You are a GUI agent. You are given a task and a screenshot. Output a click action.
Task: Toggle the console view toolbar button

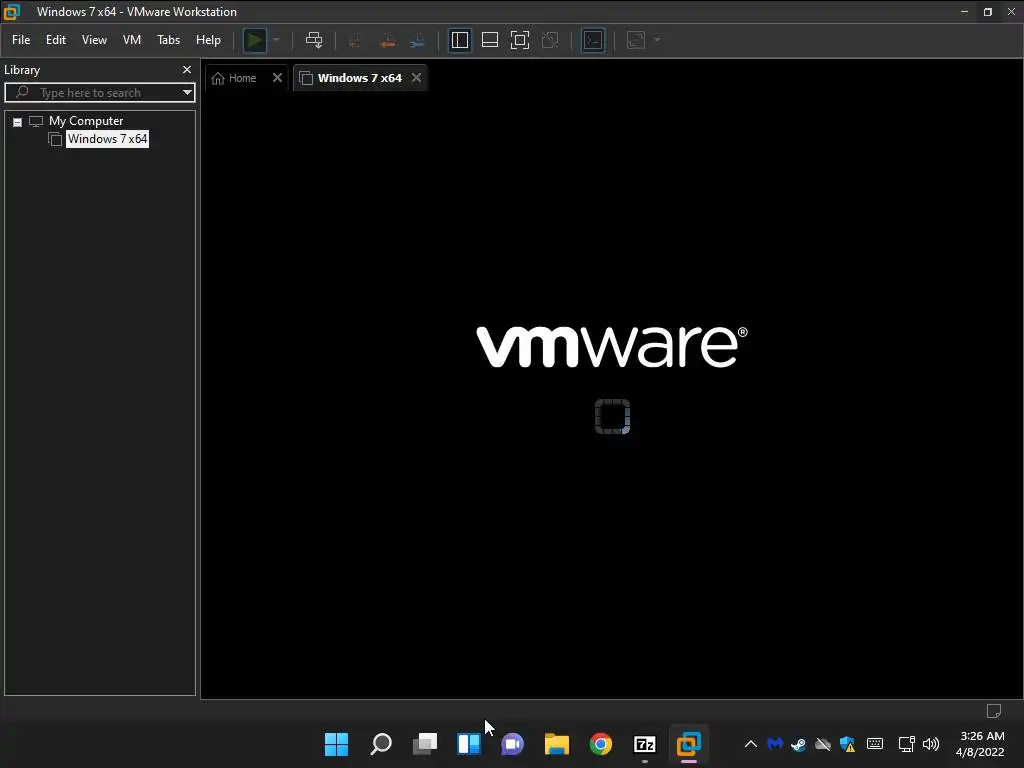[593, 40]
